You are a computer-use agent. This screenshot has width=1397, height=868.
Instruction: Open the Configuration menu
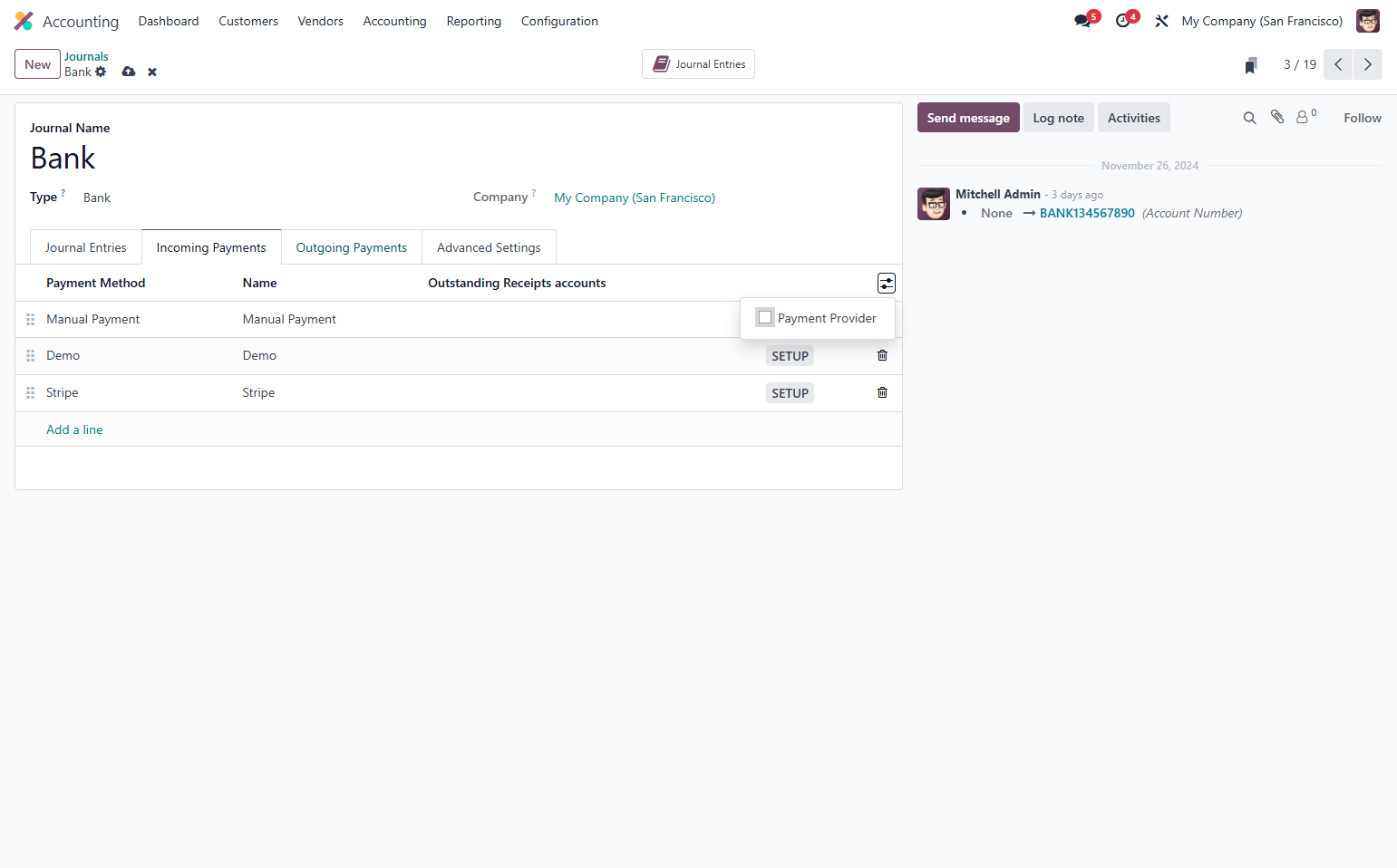click(x=559, y=21)
